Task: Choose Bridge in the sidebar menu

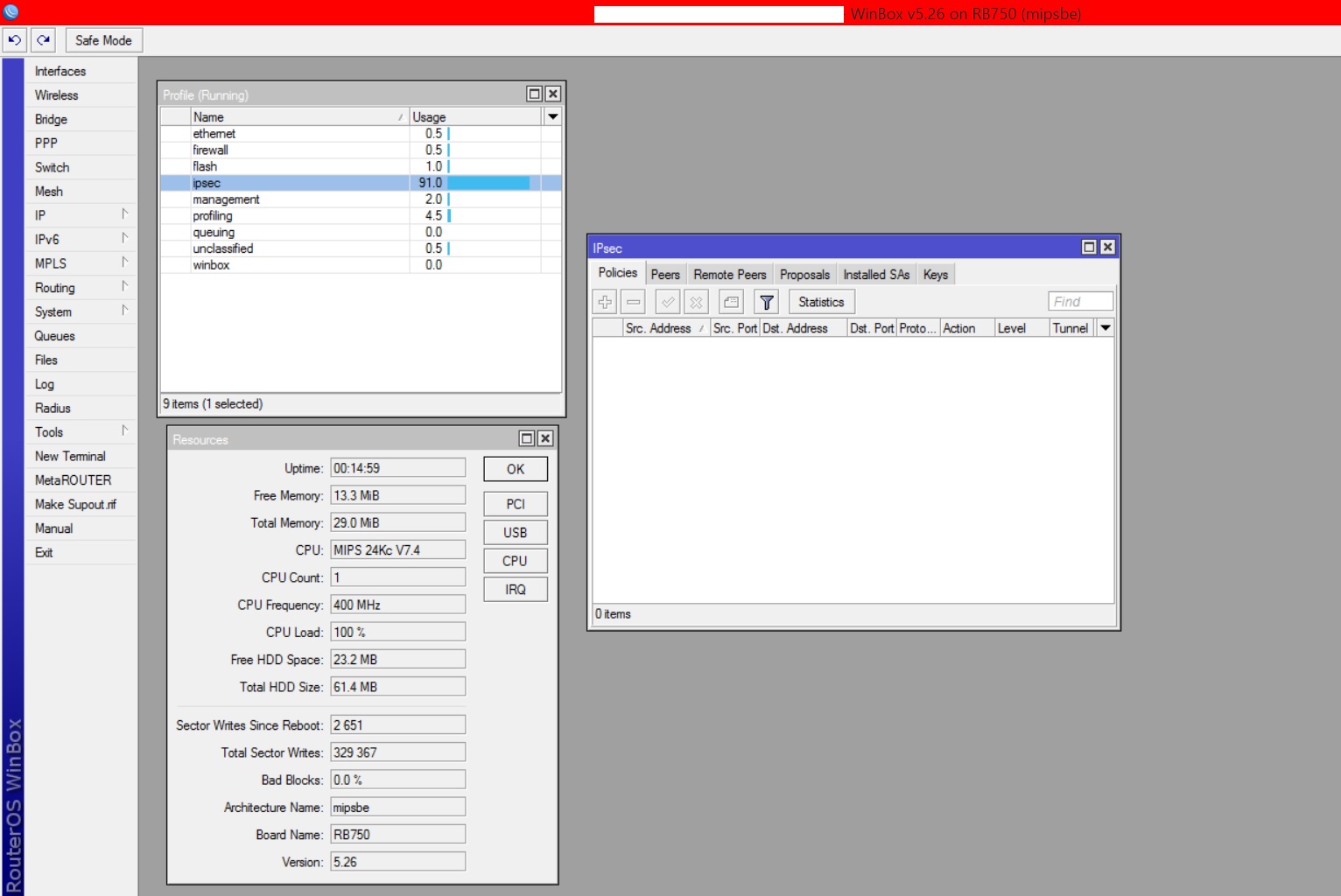Action: point(81,119)
